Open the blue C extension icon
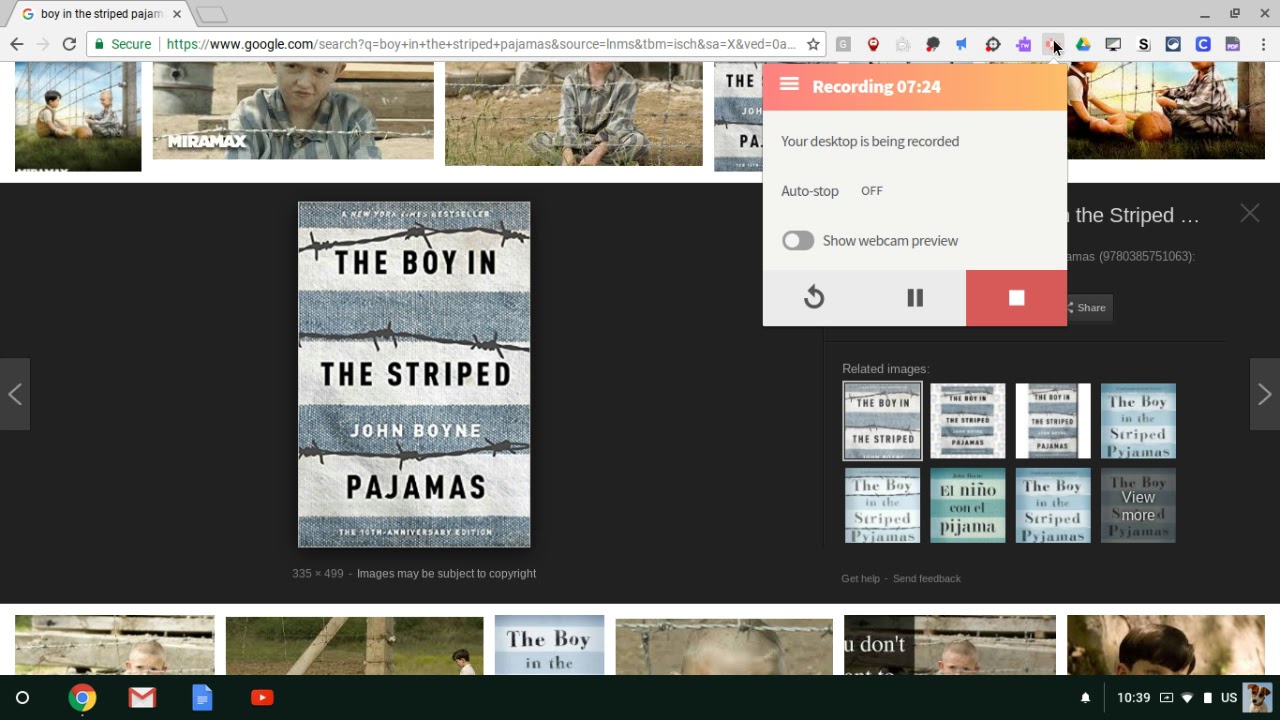 tap(1203, 44)
